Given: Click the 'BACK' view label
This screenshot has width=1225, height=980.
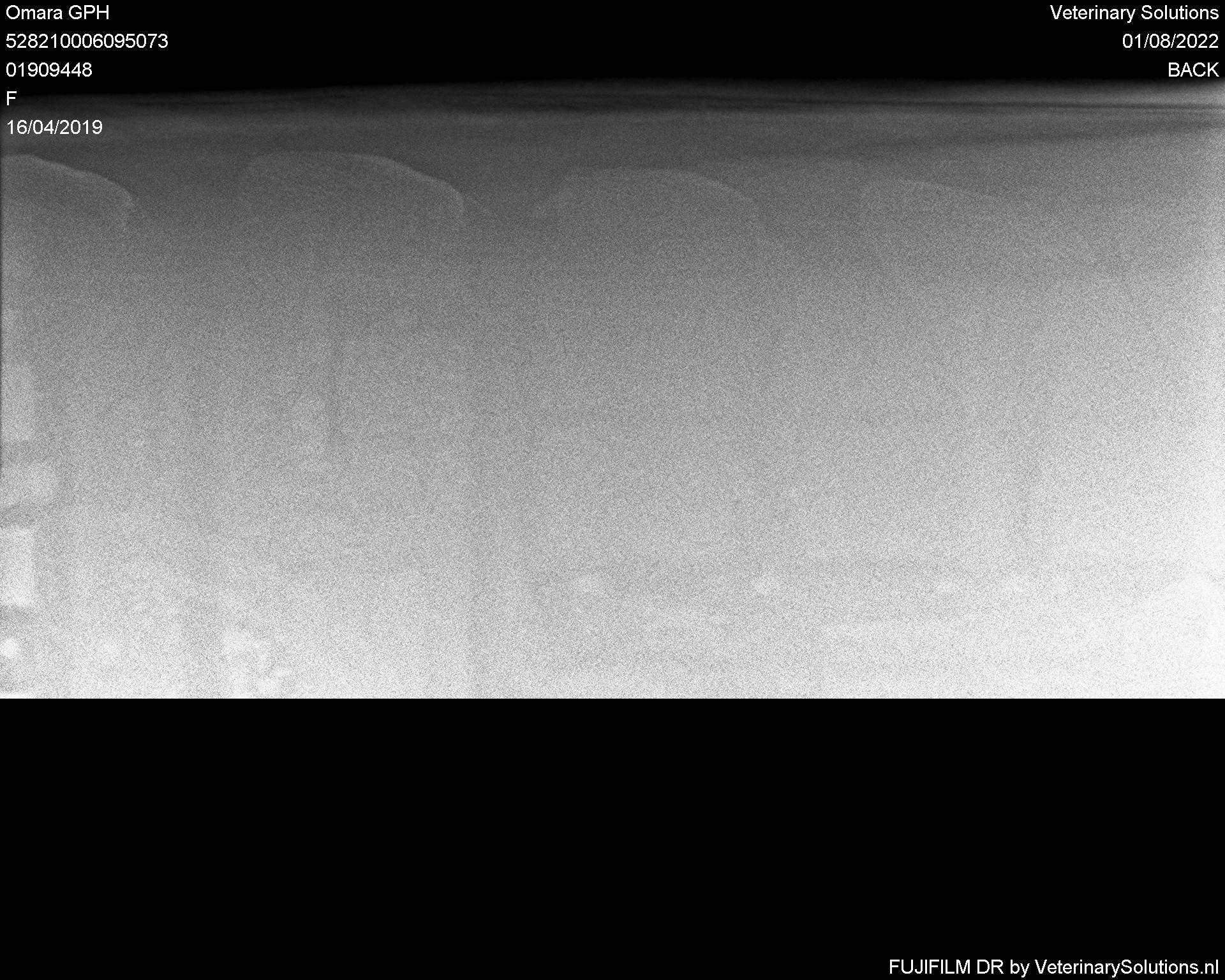Looking at the screenshot, I should click(x=1193, y=70).
